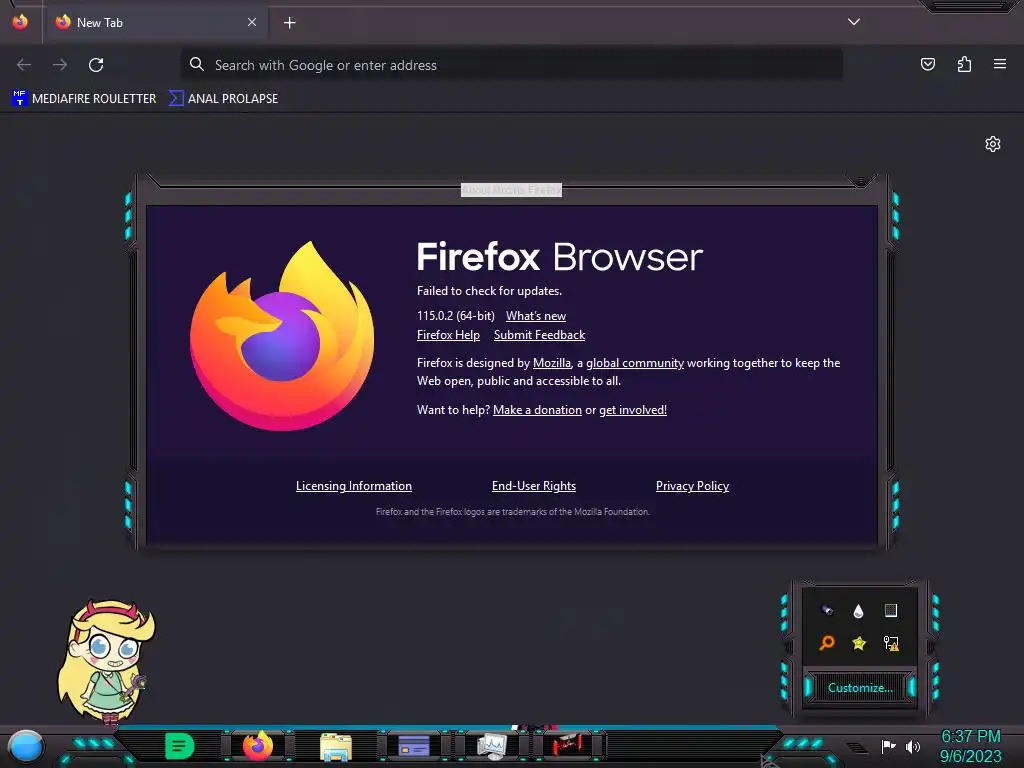Open the What's new link
Image resolution: width=1024 pixels, height=768 pixels.
point(536,316)
